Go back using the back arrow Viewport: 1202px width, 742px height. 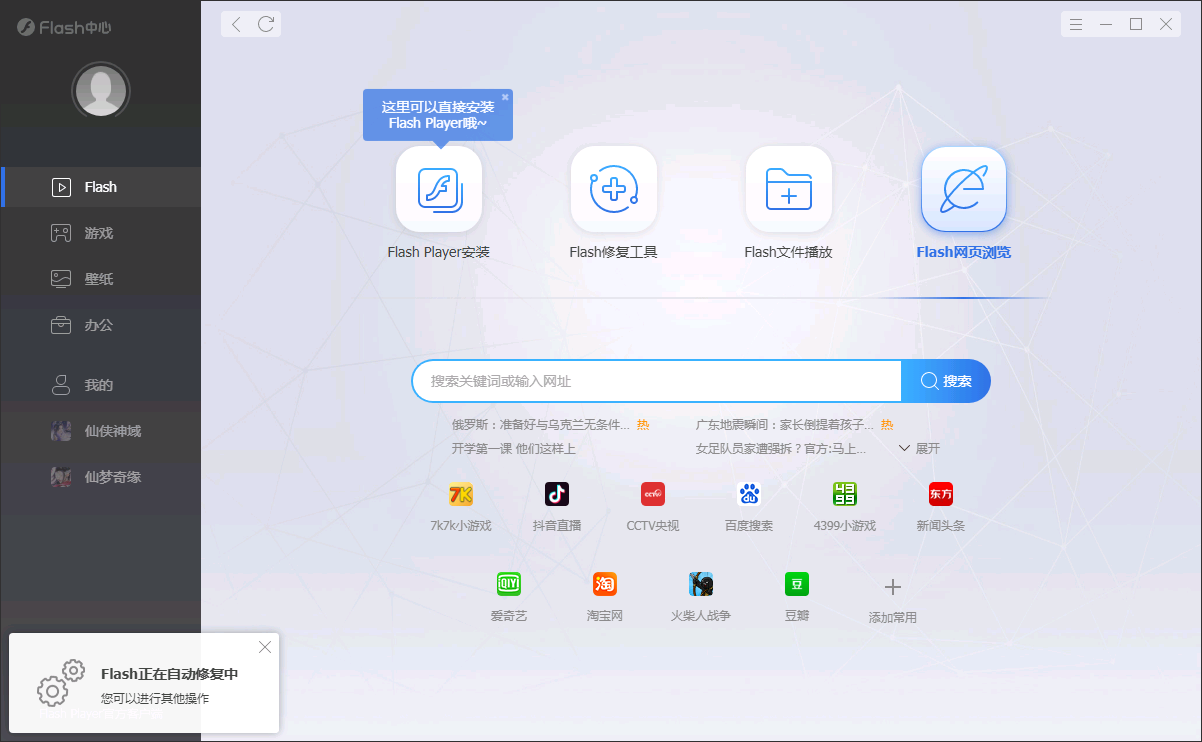coord(236,24)
